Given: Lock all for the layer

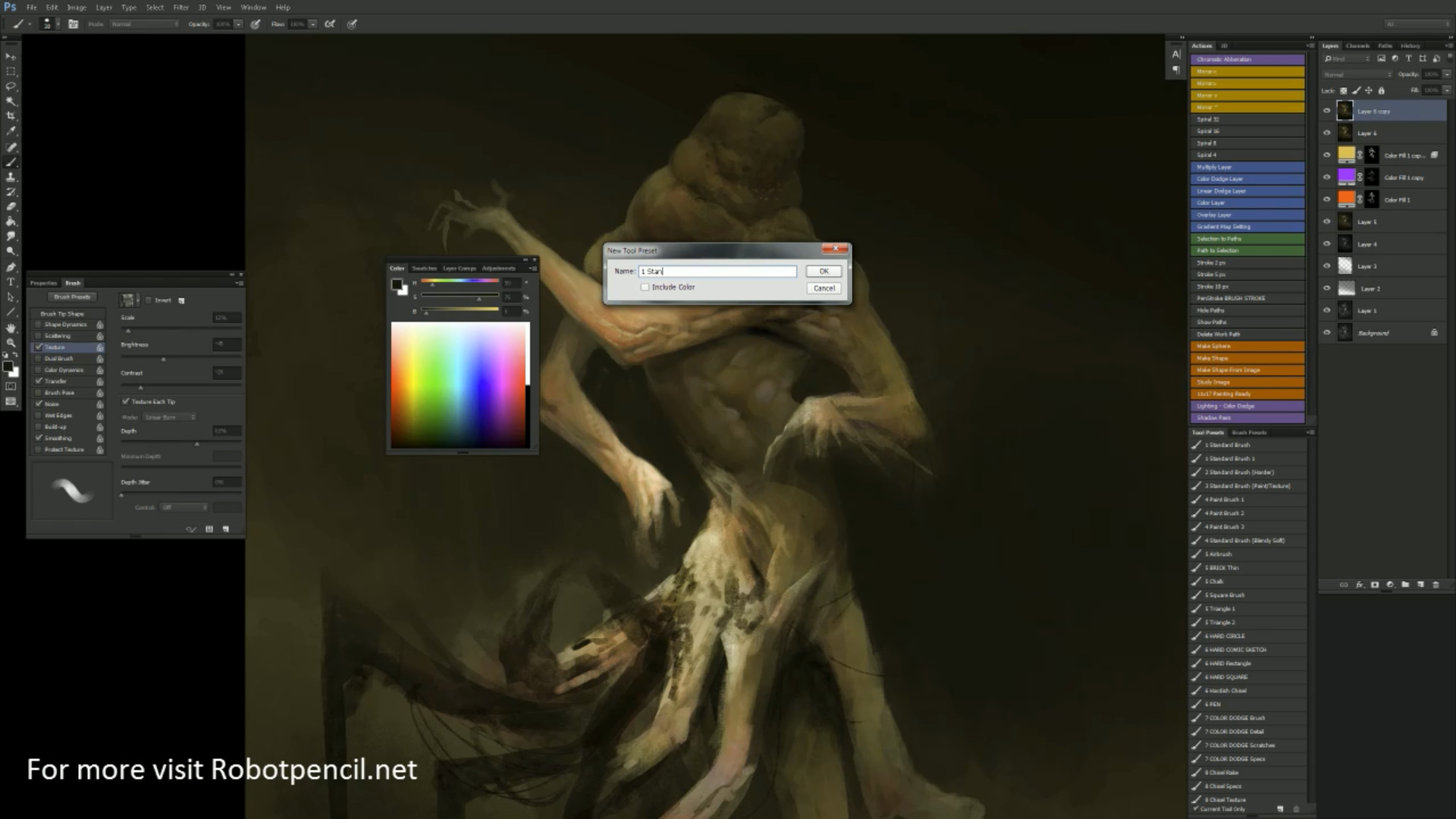Looking at the screenshot, I should [1381, 90].
